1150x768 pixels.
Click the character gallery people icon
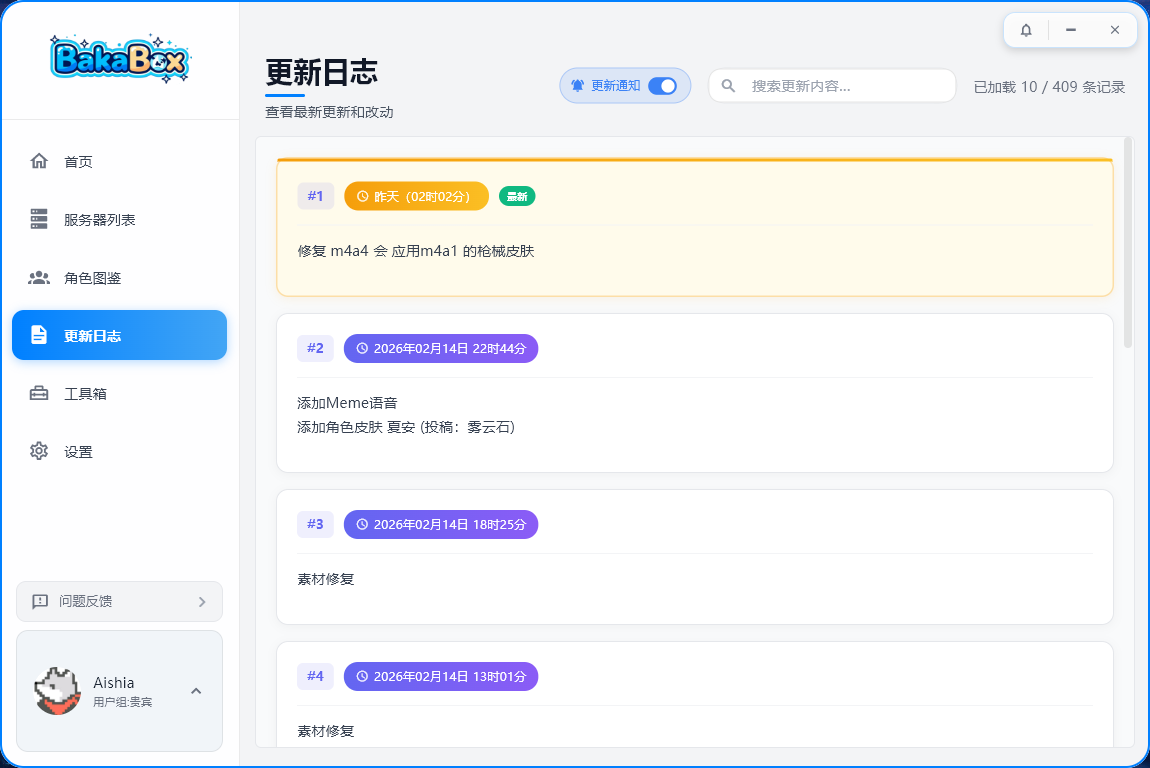click(x=39, y=278)
